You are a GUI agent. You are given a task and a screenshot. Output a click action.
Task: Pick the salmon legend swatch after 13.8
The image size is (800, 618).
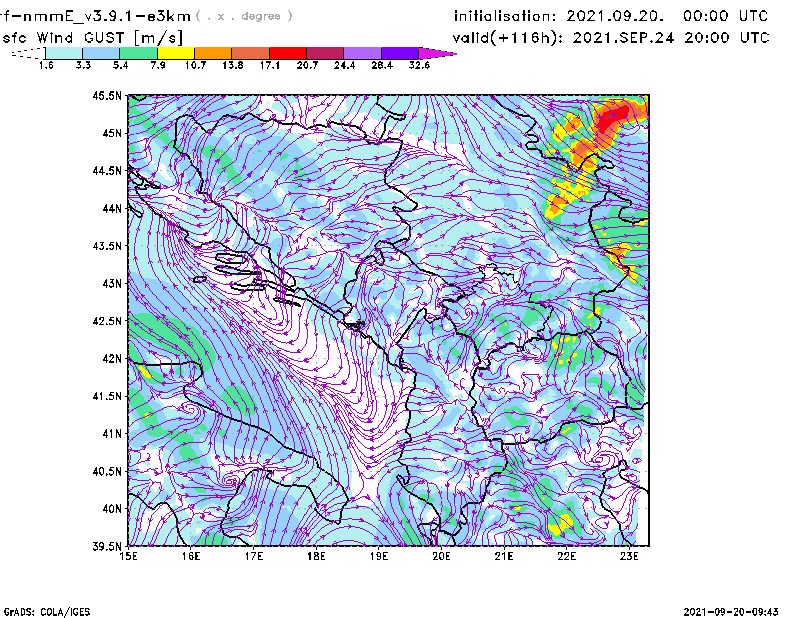point(251,53)
